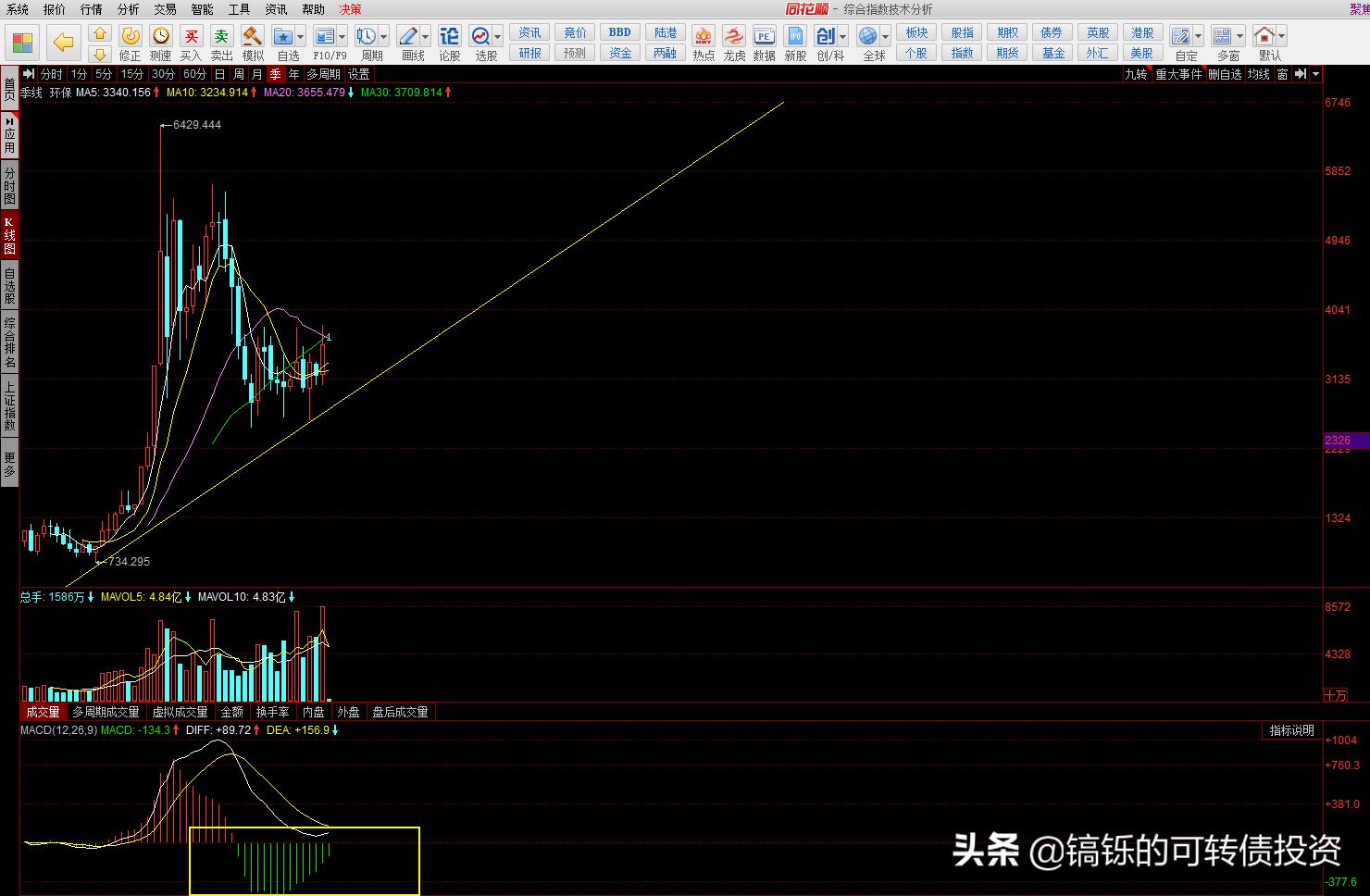Open the 分析 menu
The width and height of the screenshot is (1370, 896).
coord(129,9)
